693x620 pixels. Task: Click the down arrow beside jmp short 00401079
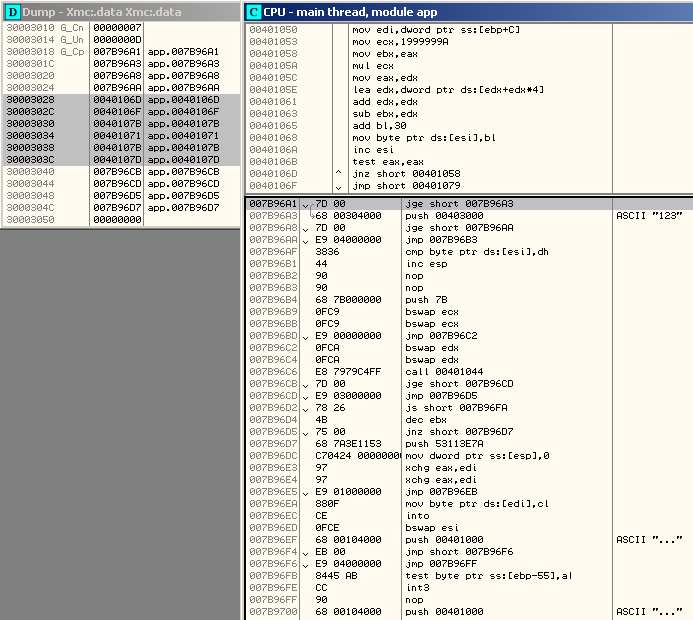[336, 185]
